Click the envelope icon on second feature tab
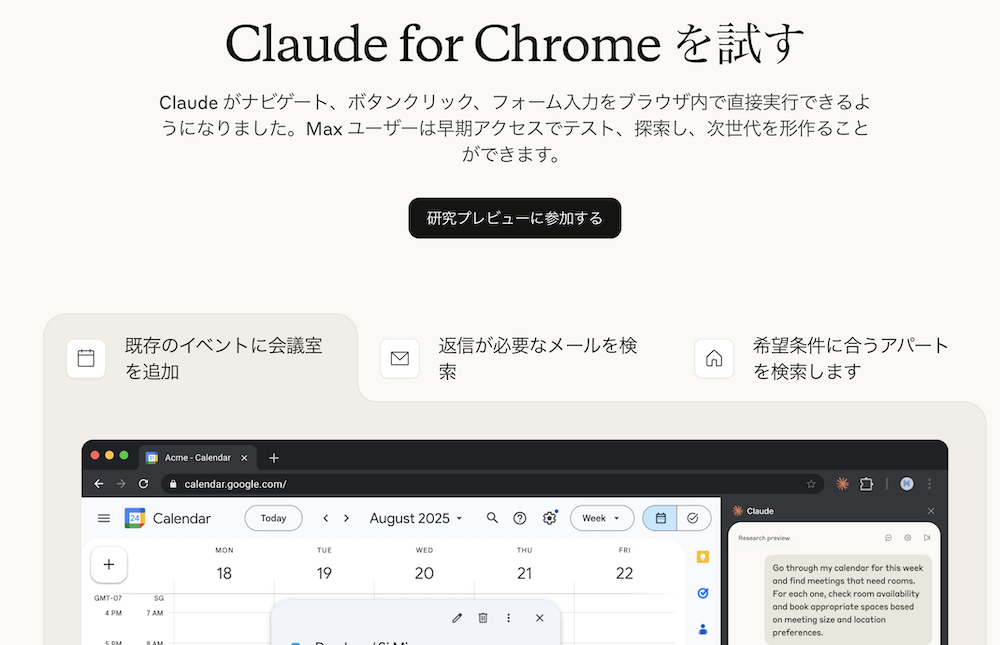Viewport: 1000px width, 645px height. [x=400, y=358]
